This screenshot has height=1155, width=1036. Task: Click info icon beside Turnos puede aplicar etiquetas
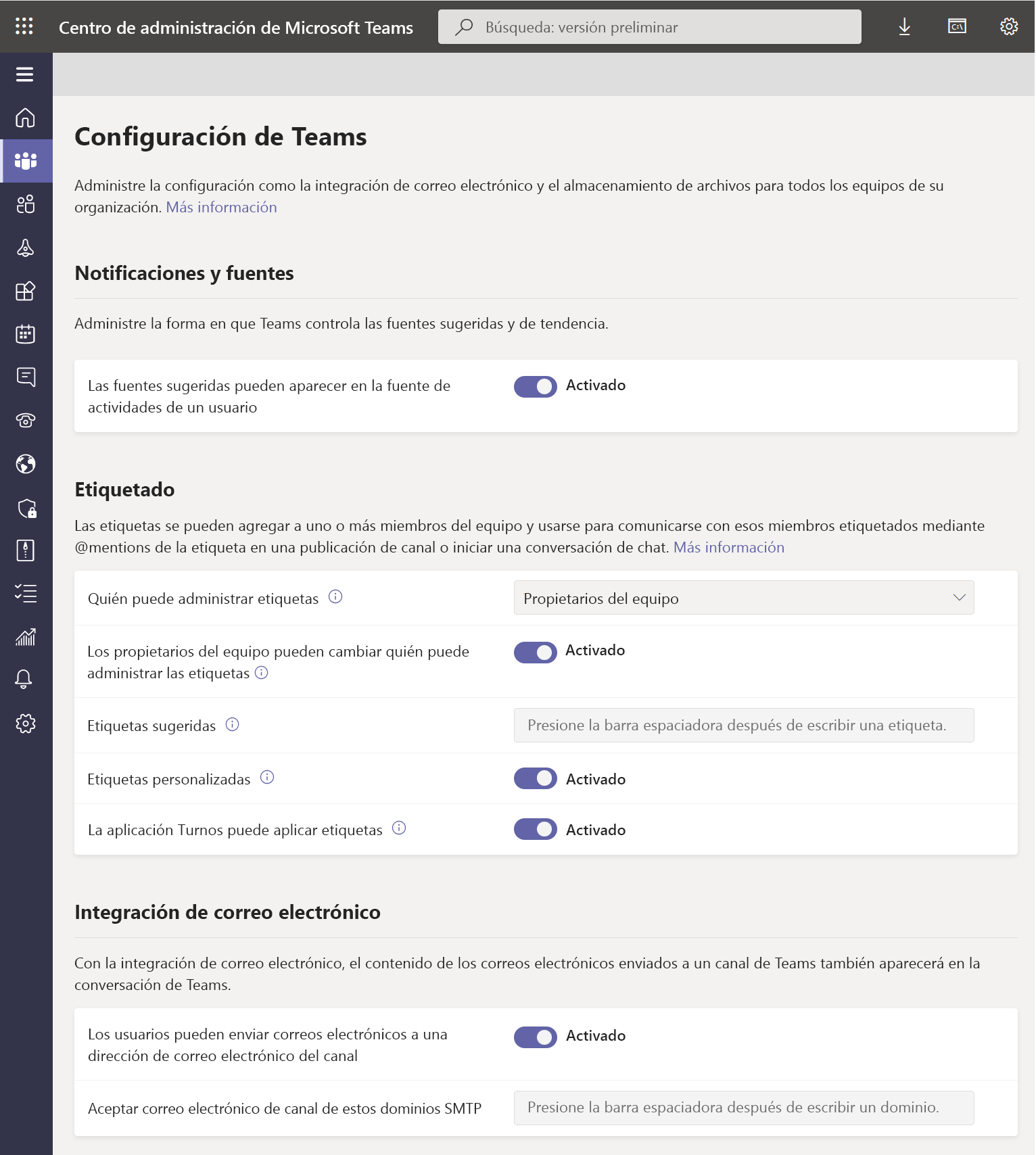[x=399, y=828]
